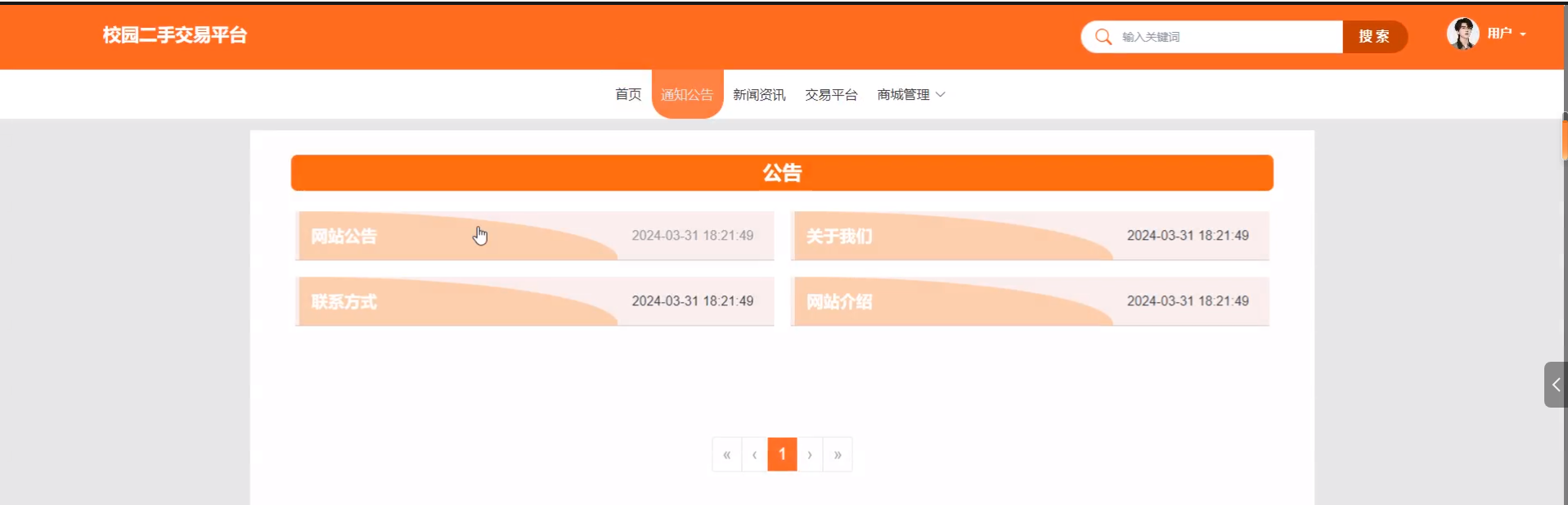Click the magnifier icon in search box

tap(1103, 37)
